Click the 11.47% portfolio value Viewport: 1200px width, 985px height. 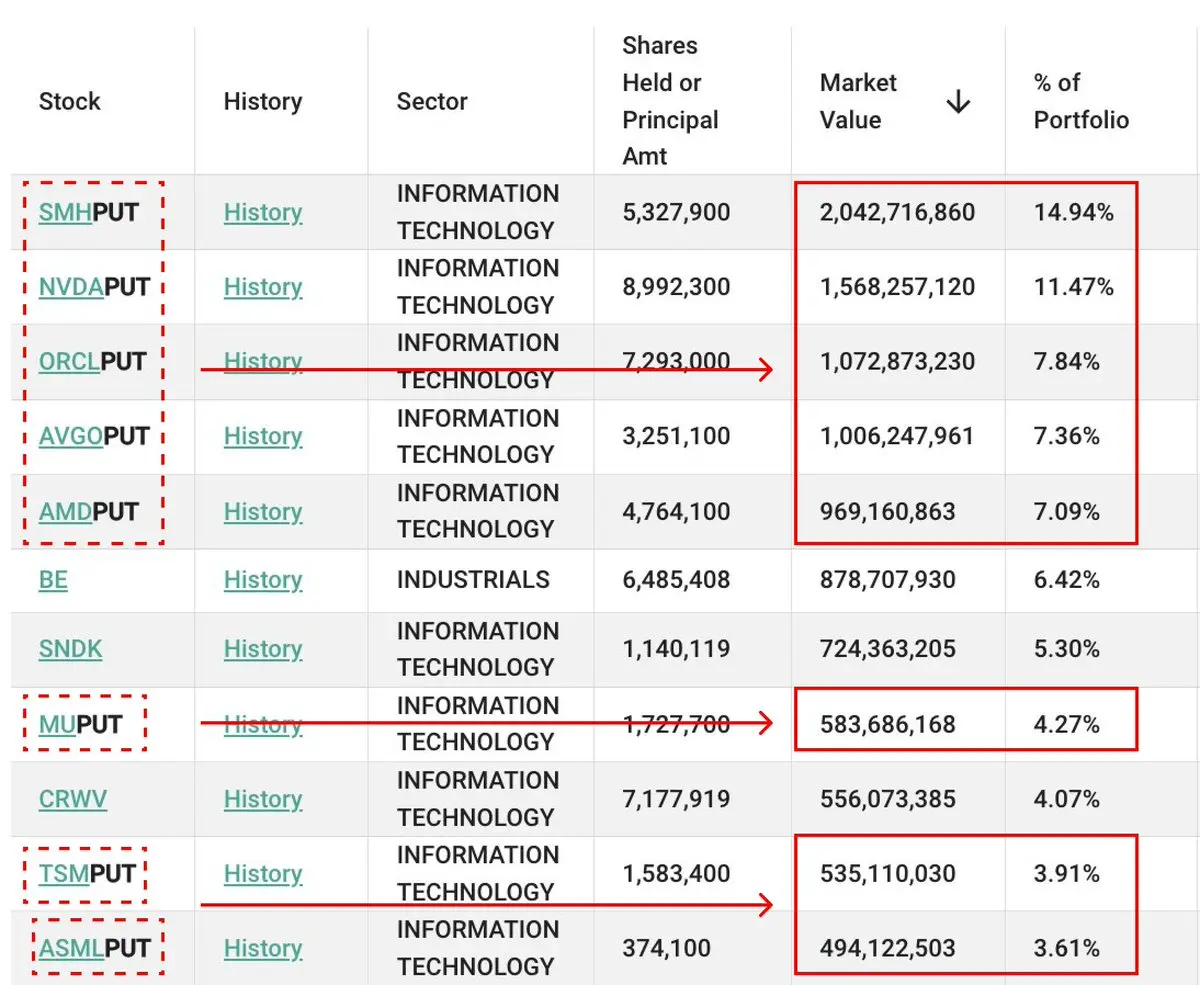1073,287
